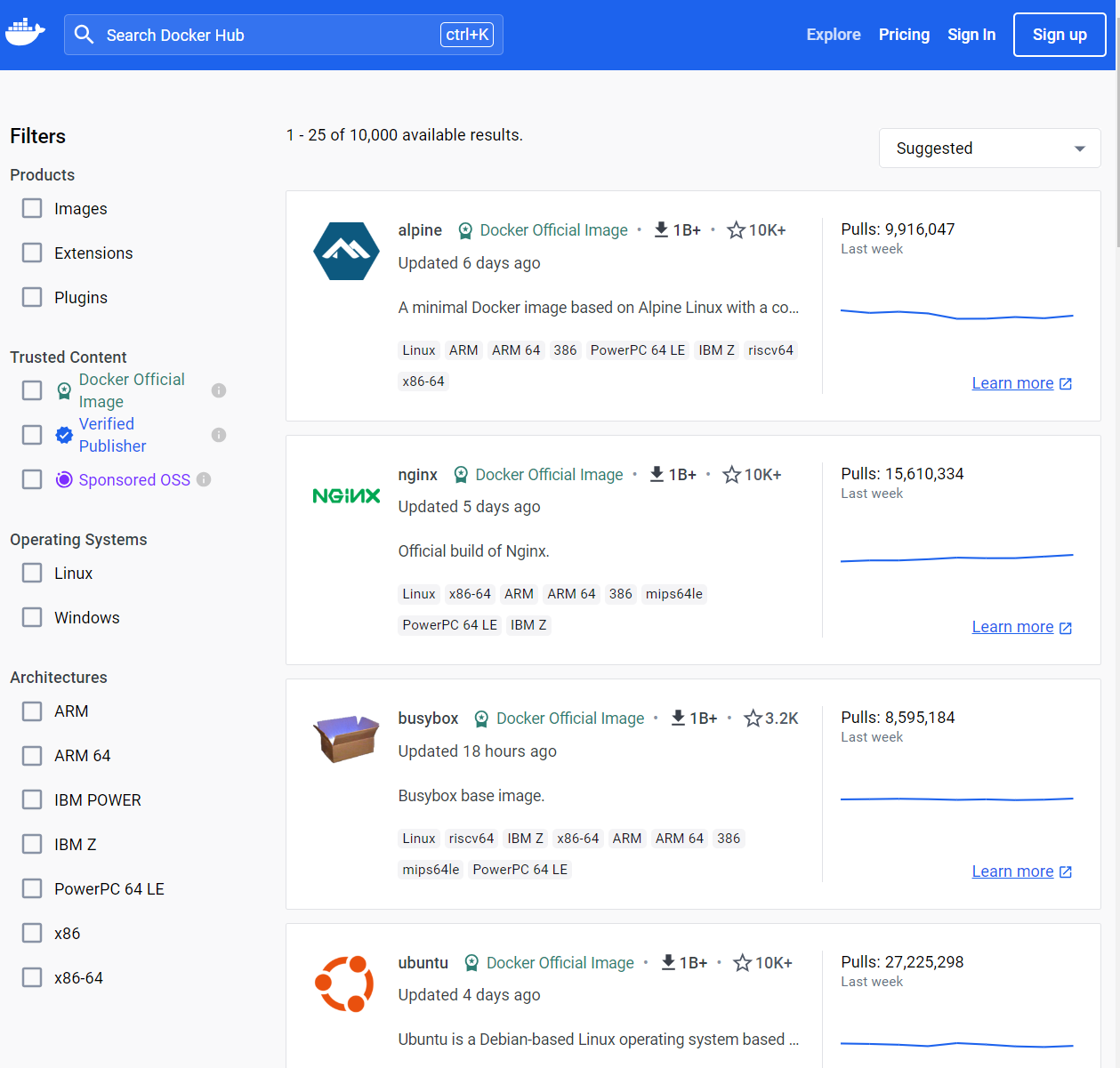Click the search magnifier icon
1120x1068 pixels.
tap(84, 35)
